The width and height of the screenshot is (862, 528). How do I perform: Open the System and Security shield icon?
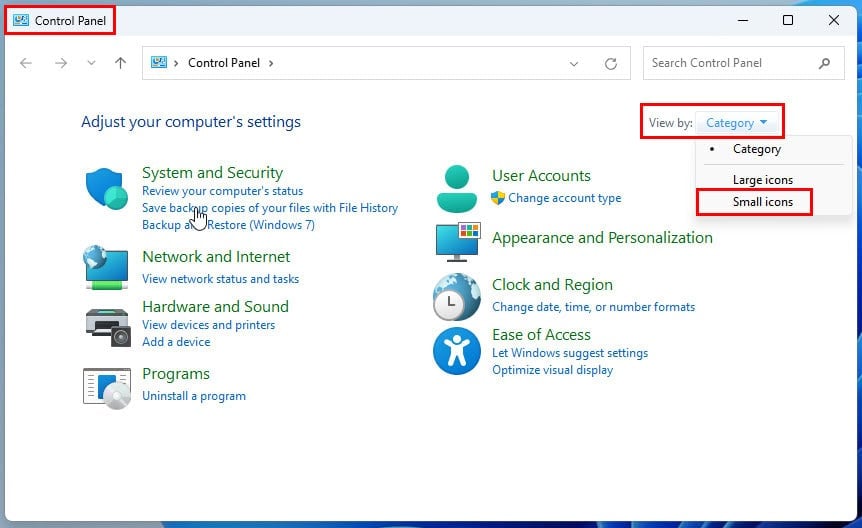(x=107, y=189)
